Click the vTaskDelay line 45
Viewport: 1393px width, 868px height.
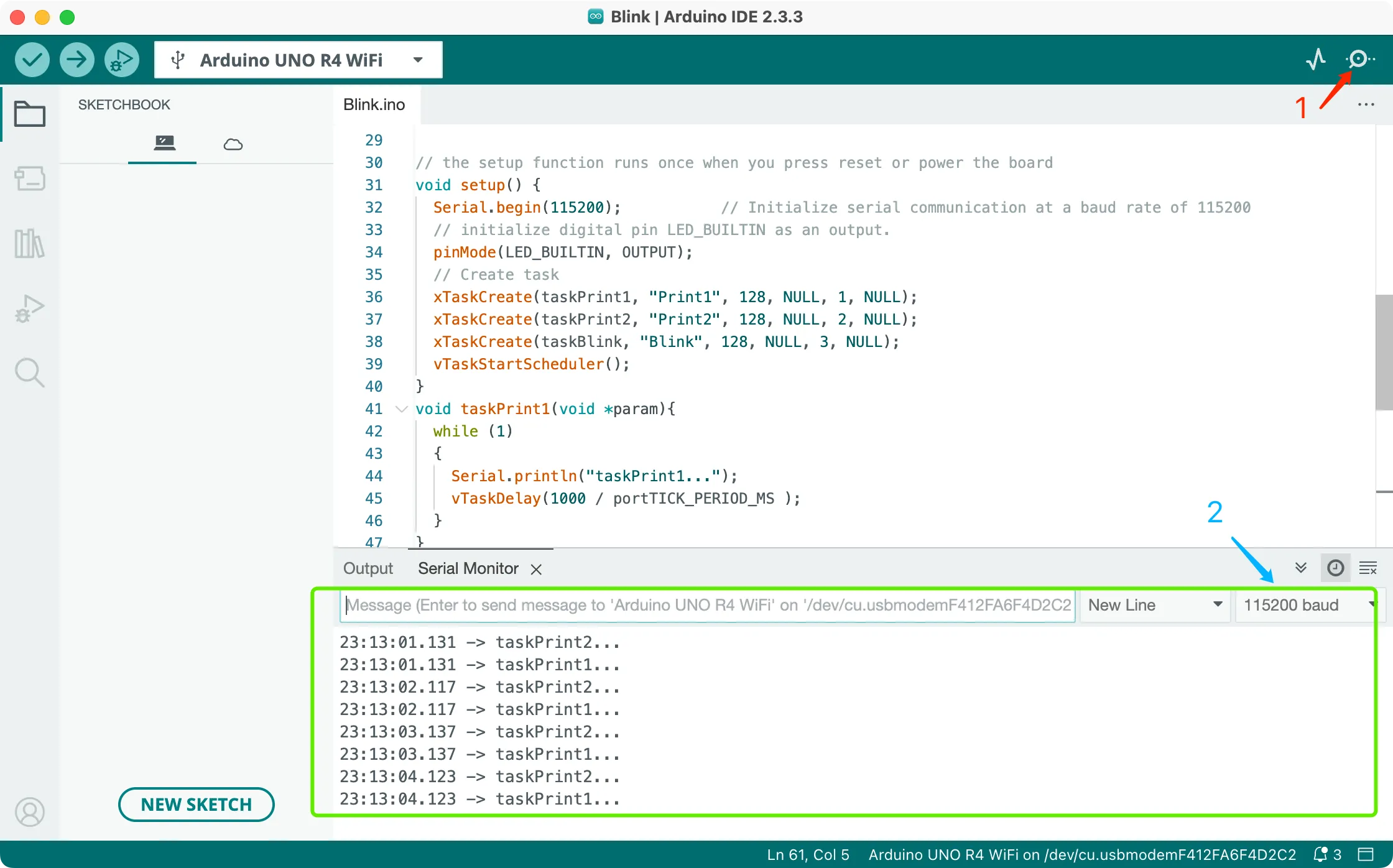(x=625, y=499)
